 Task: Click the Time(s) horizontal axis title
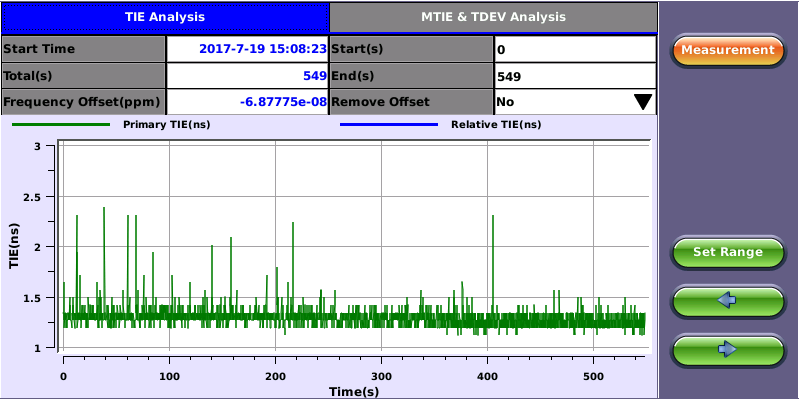(354, 392)
